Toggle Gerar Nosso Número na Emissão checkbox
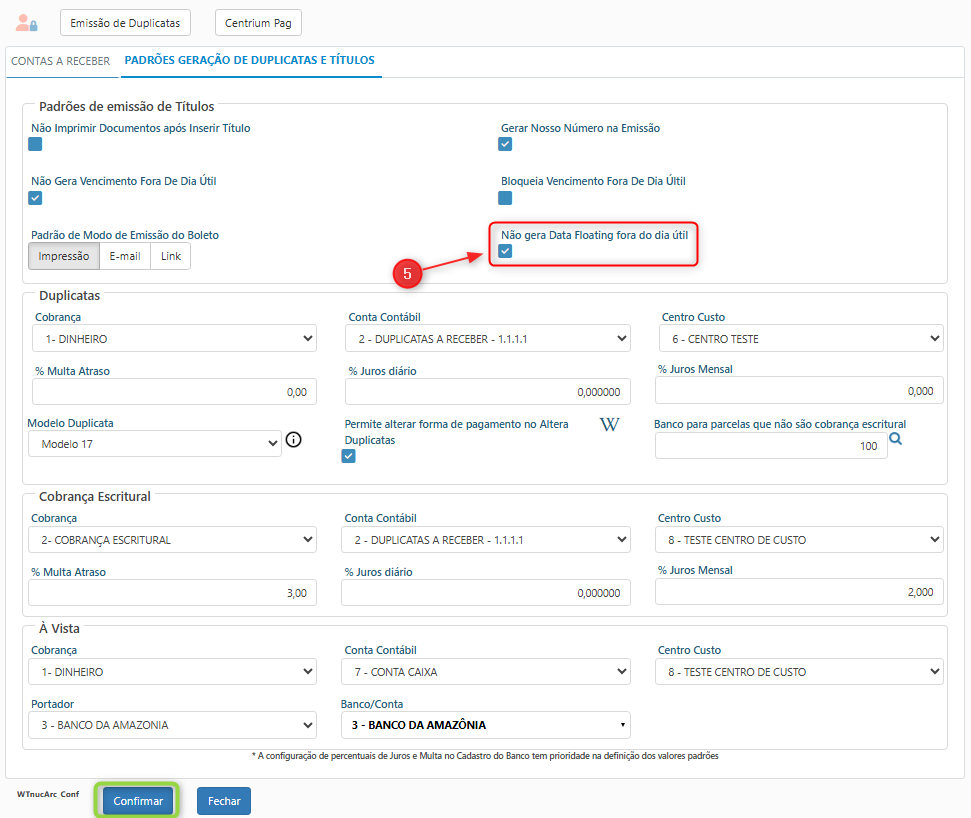Image resolution: width=971 pixels, height=818 pixels. click(505, 144)
